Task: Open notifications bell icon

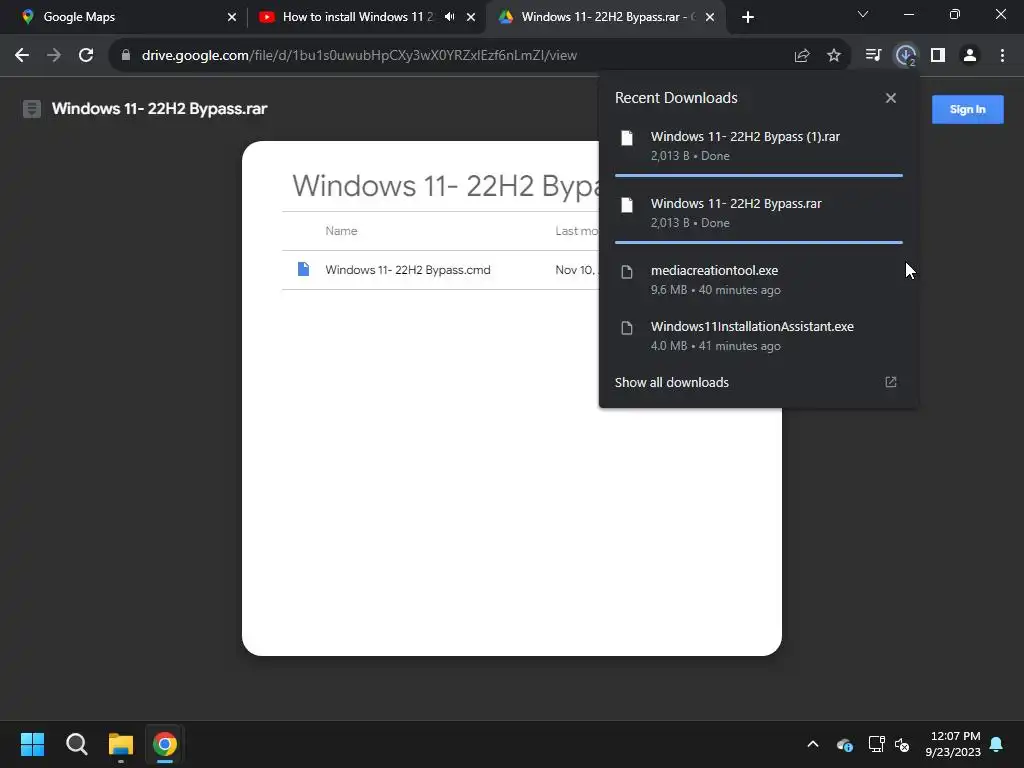Action: coord(997,744)
